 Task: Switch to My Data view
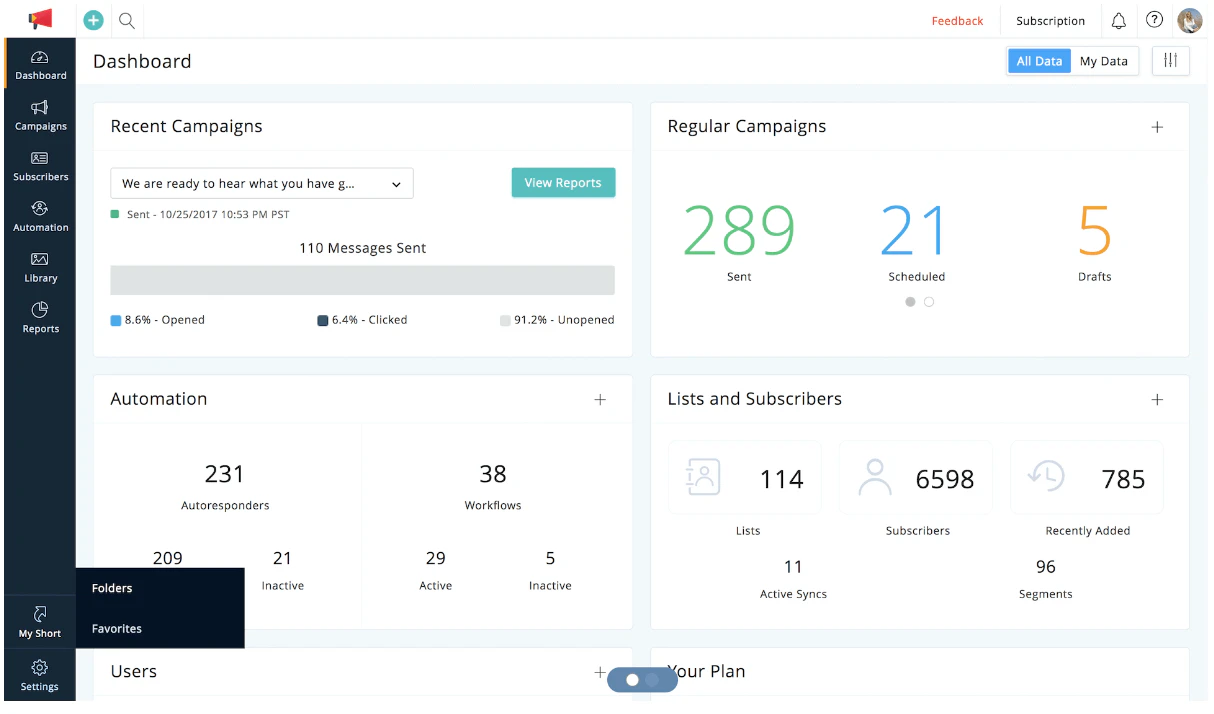(x=1103, y=61)
